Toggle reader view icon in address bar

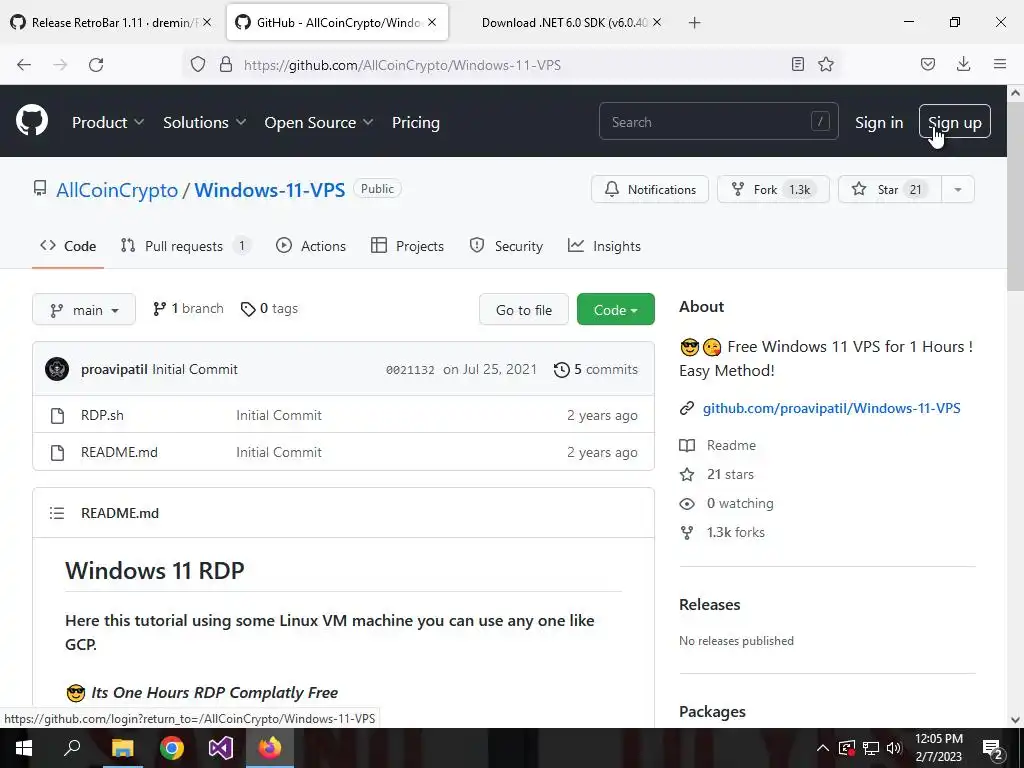tap(797, 64)
